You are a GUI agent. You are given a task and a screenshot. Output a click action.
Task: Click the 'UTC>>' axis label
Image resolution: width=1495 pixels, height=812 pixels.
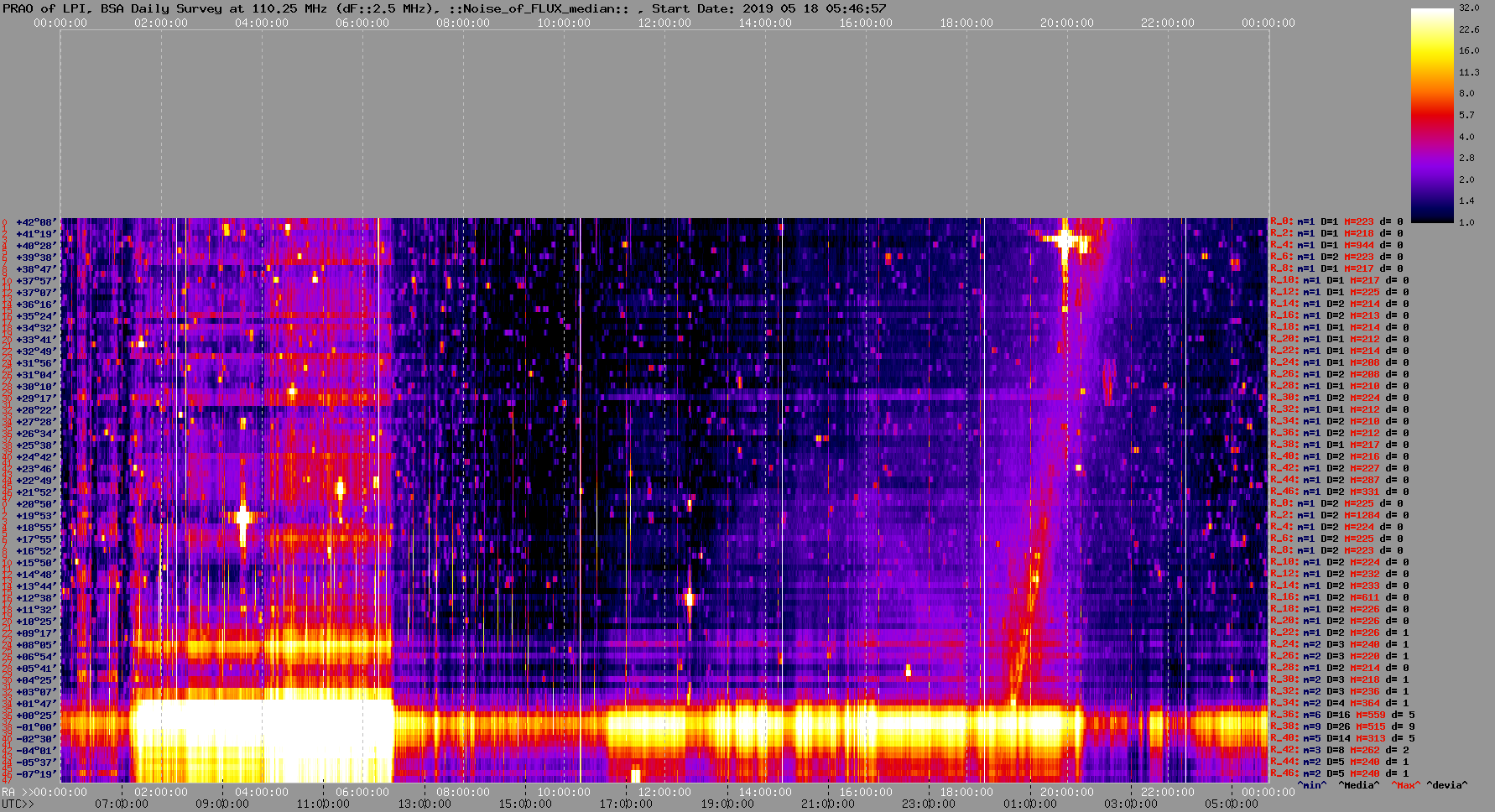point(18,804)
